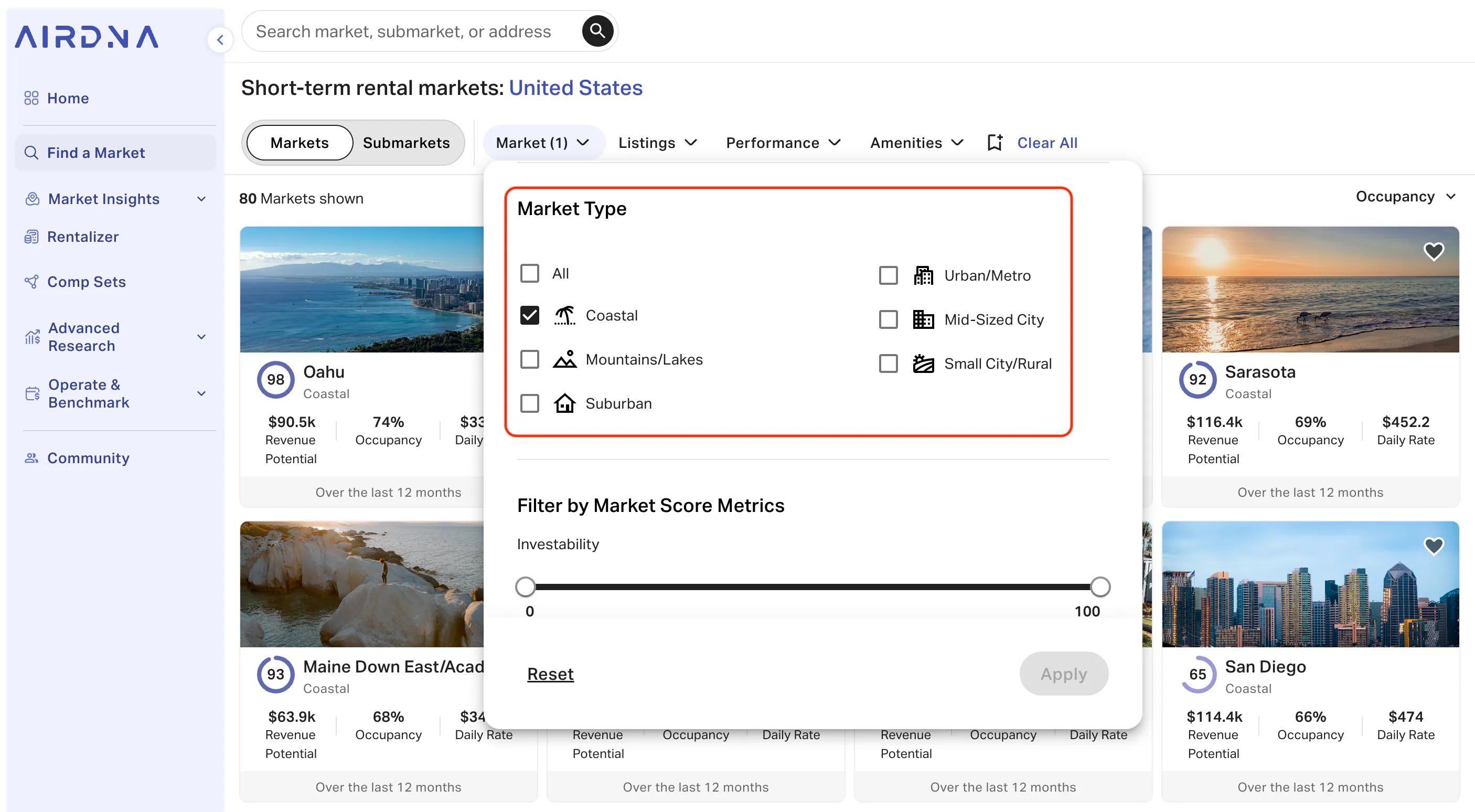Click the Mid-Sized City building icon
This screenshot has width=1475, height=812.
pyautogui.click(x=923, y=319)
